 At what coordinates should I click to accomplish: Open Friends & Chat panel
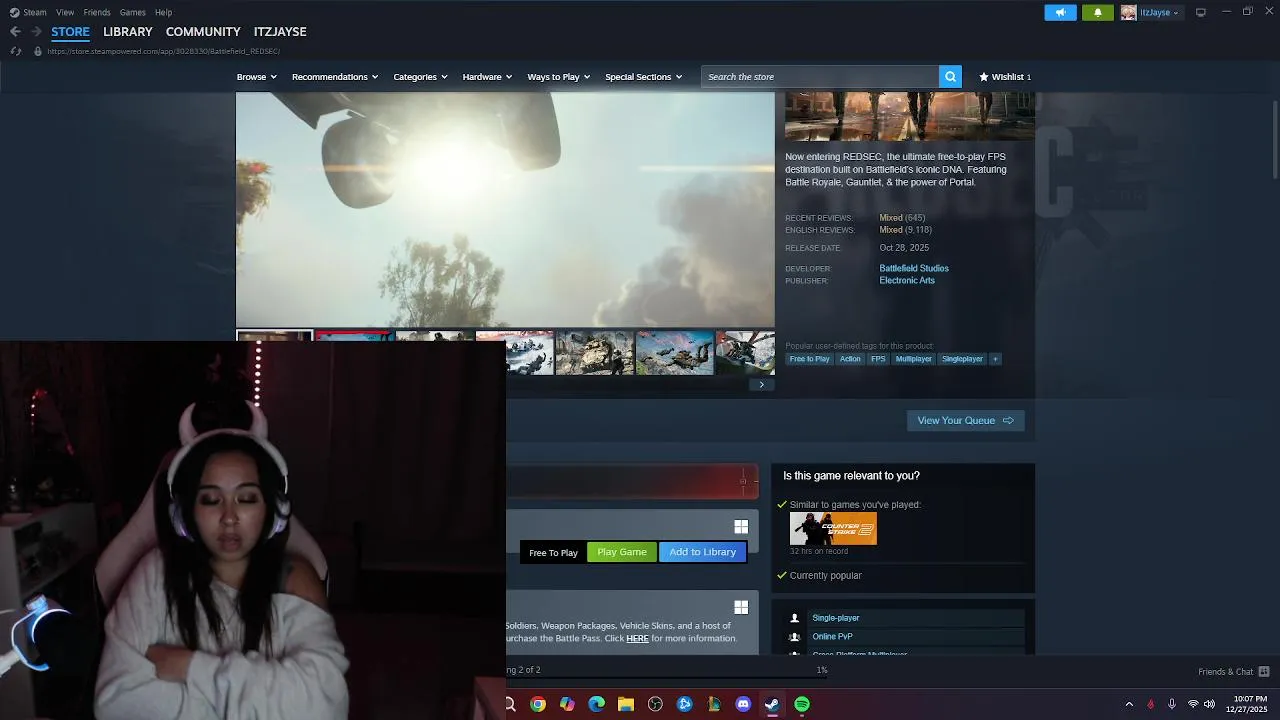click(1233, 672)
